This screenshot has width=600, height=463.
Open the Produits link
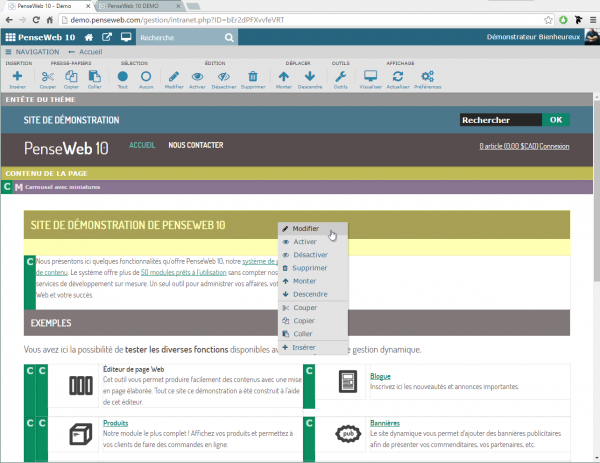tap(115, 423)
